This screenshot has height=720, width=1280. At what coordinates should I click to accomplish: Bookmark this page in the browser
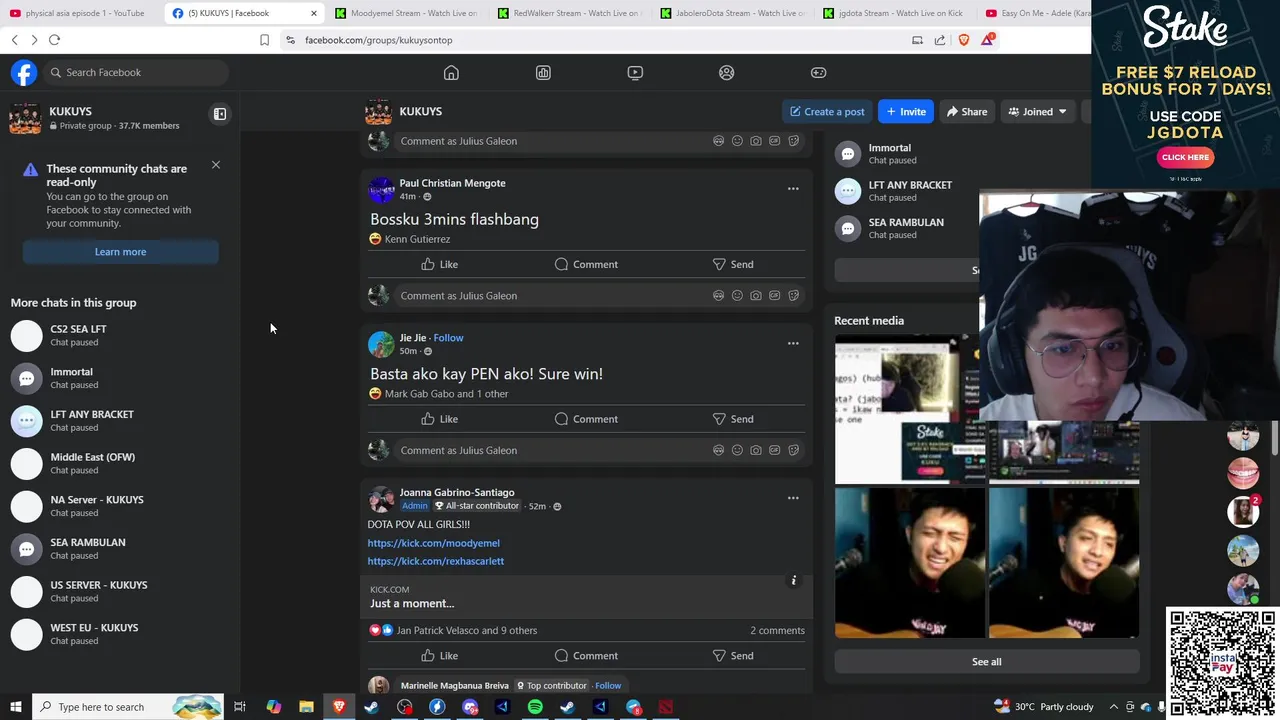pyautogui.click(x=264, y=40)
